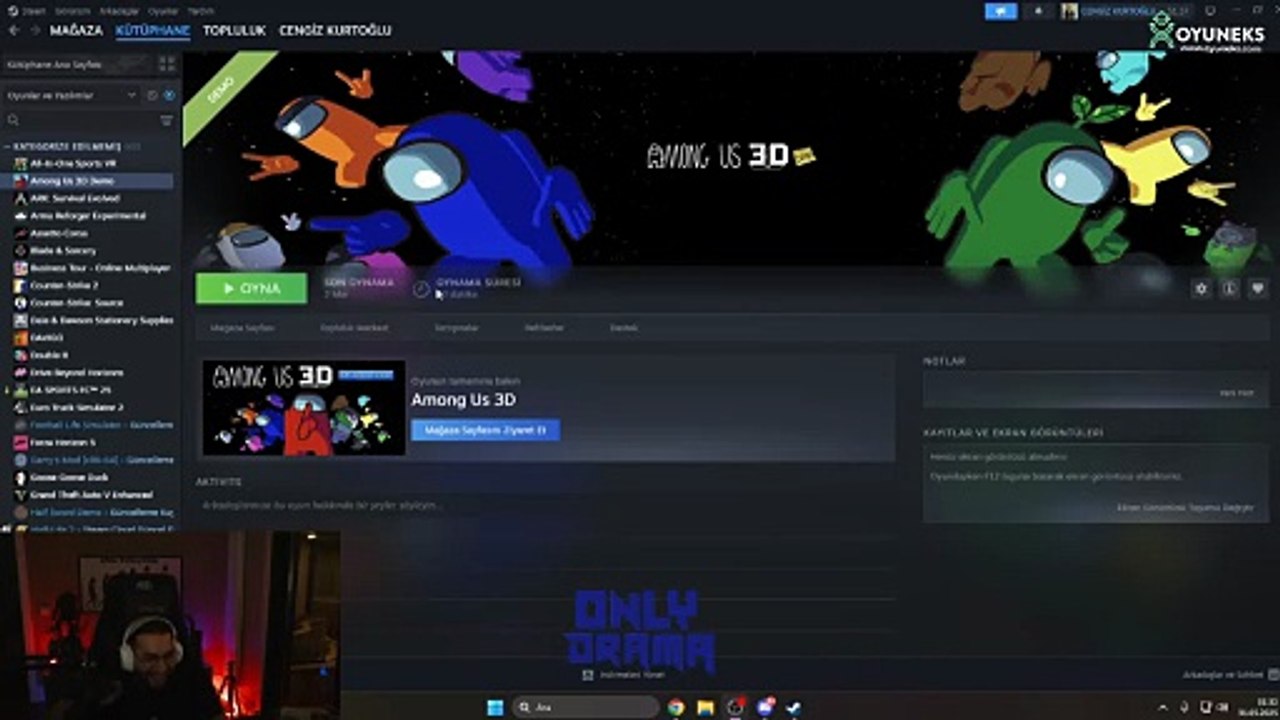Go forward with the right arrow
This screenshot has height=720, width=1280.
pyautogui.click(x=35, y=30)
